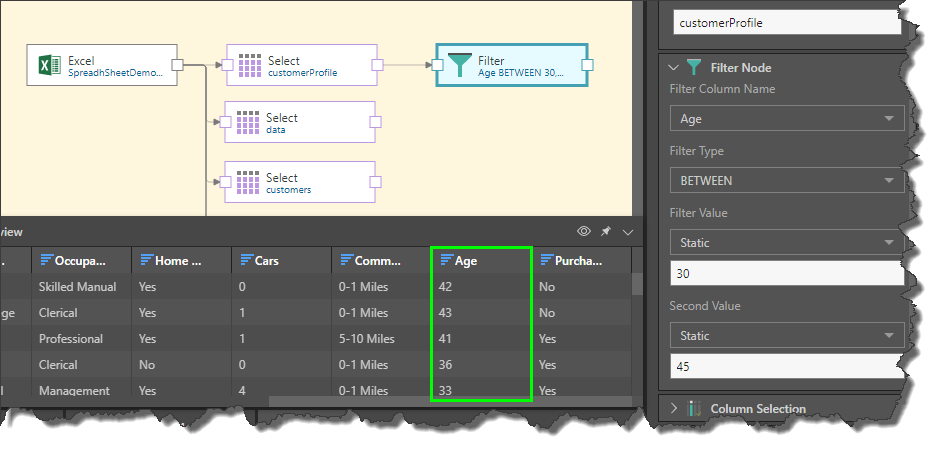This screenshot has height=451, width=942.
Task: Click the Age cell showing 43
Action: click(445, 313)
